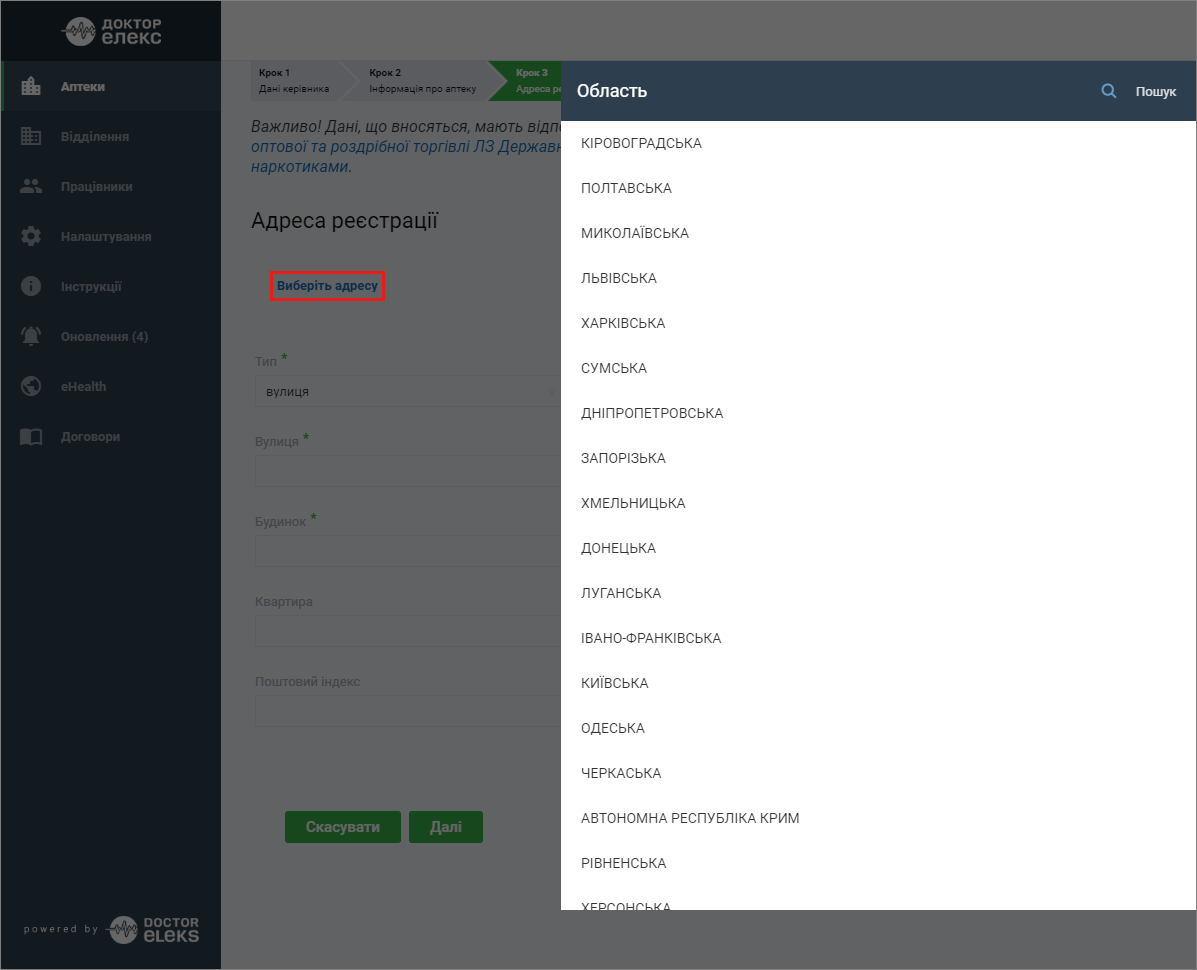Select ХАРКІВСЬКА region
Screen dimensions: 1197x970
click(878, 324)
